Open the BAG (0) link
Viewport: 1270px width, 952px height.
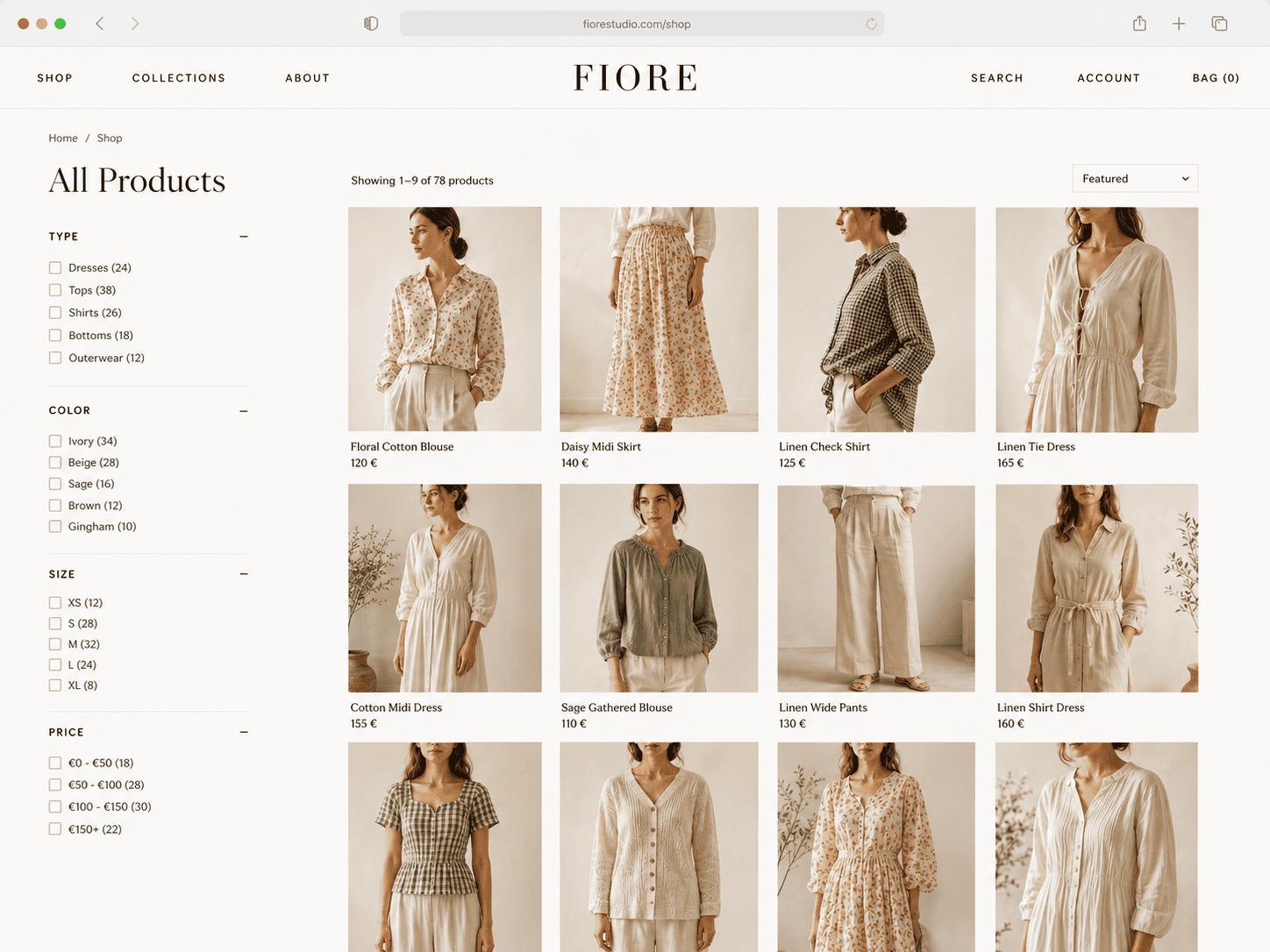click(x=1216, y=78)
